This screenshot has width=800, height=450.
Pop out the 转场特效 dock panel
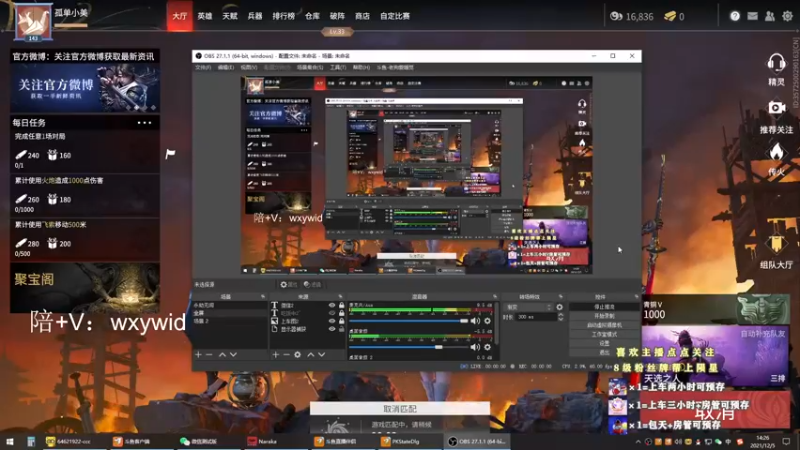[x=561, y=296]
